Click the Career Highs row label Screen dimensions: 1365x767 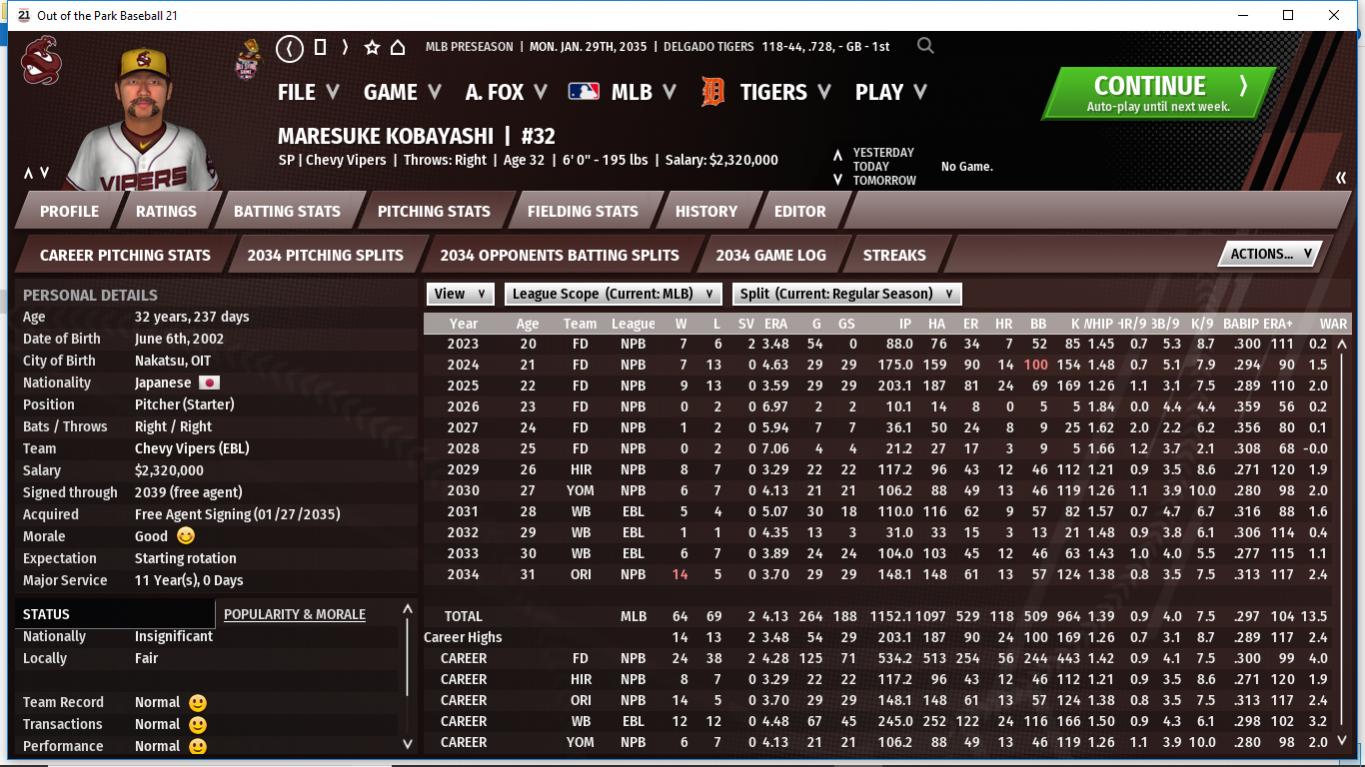[x=463, y=637]
